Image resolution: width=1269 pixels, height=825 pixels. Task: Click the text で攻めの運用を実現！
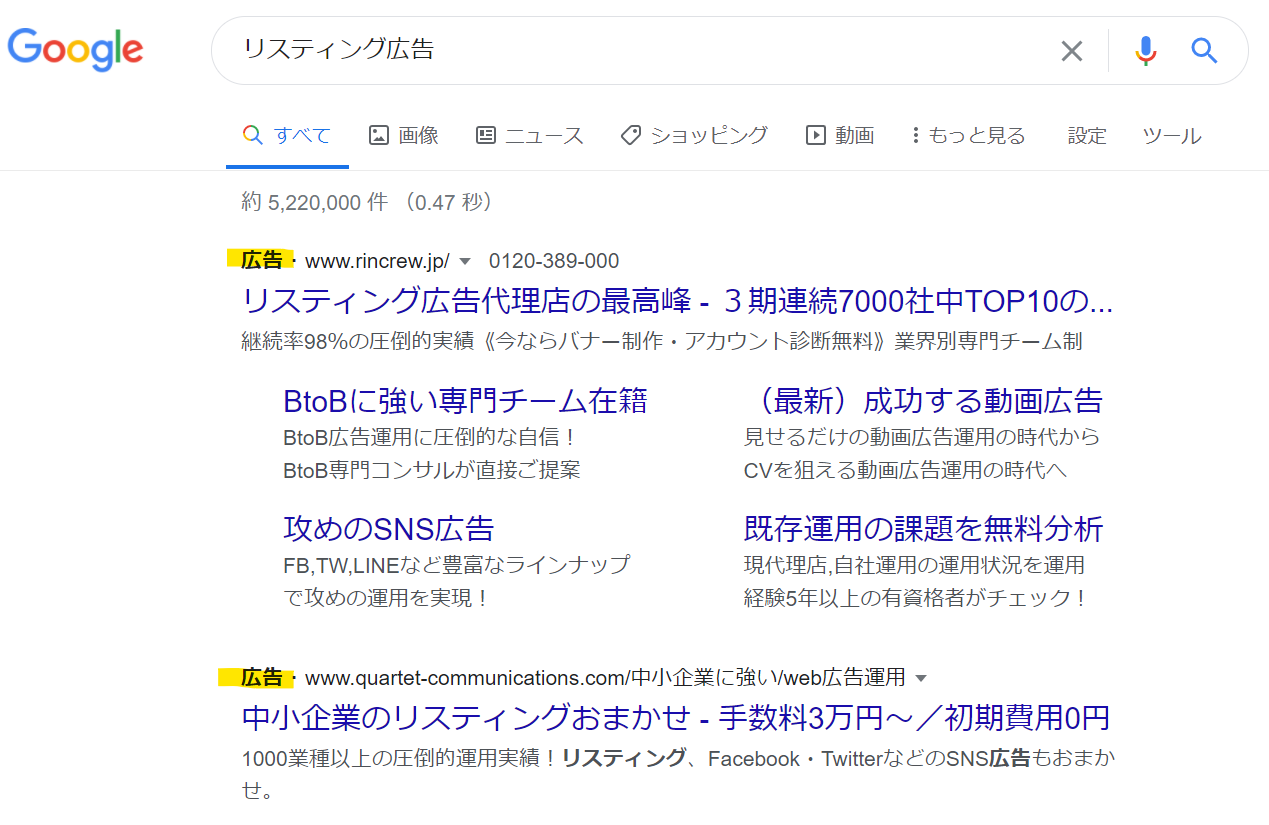[387, 598]
